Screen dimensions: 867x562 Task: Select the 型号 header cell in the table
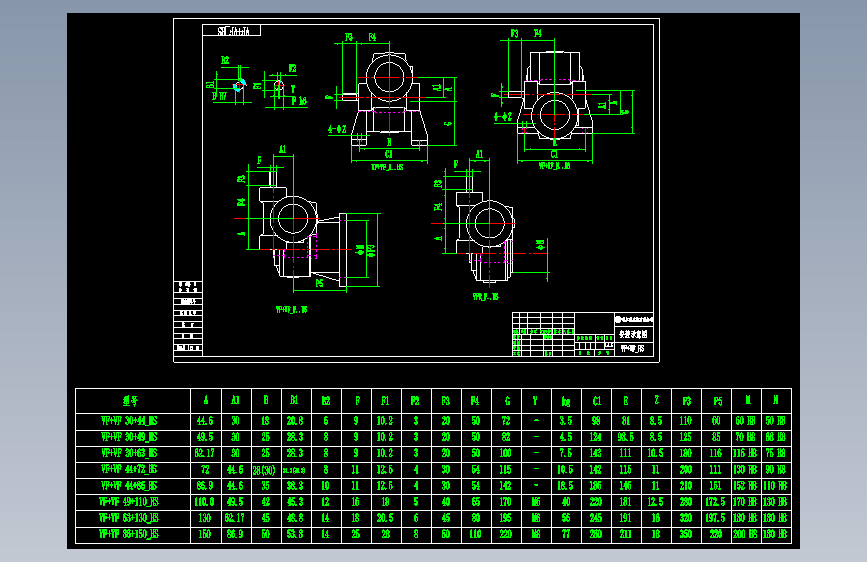click(x=133, y=401)
